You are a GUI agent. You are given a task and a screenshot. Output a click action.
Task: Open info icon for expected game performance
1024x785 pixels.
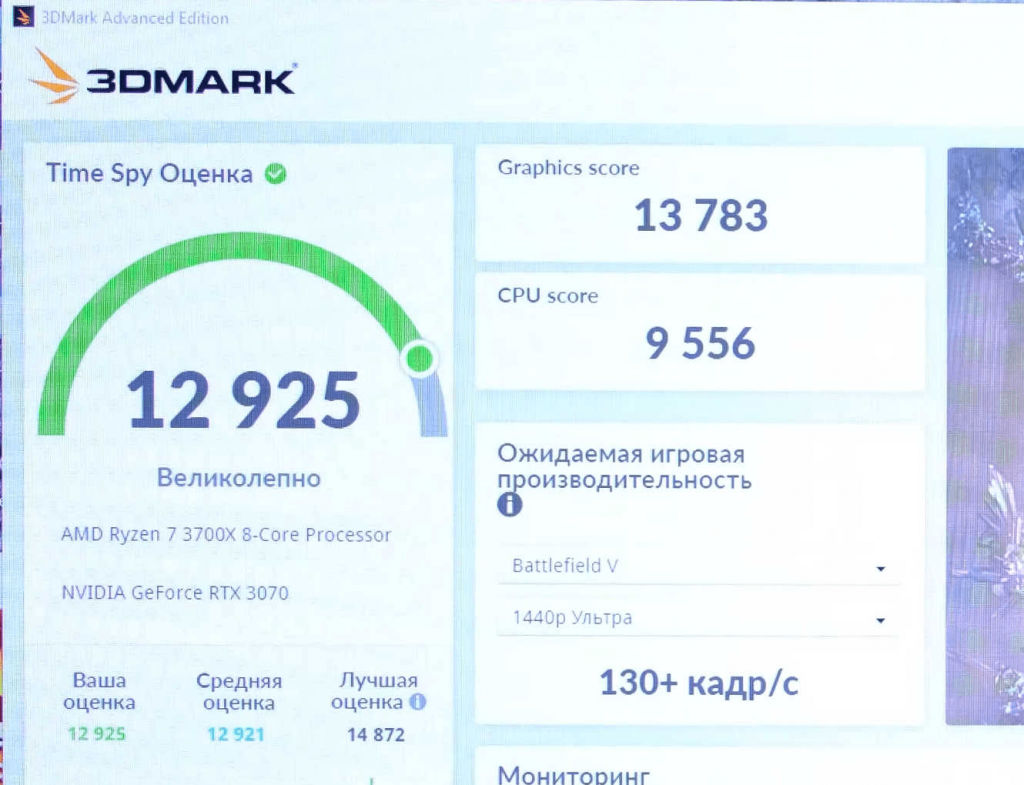pos(509,504)
